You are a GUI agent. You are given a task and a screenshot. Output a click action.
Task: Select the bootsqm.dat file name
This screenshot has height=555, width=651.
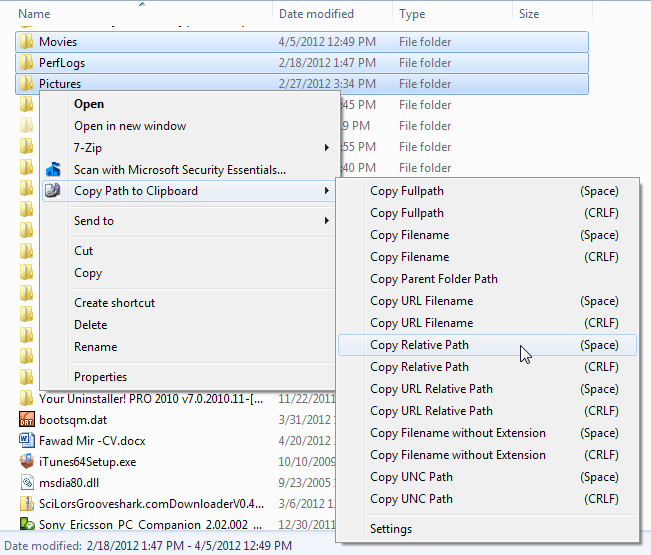pyautogui.click(x=73, y=420)
